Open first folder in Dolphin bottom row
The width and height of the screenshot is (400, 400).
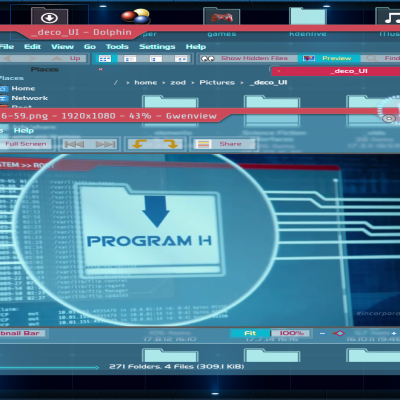(x=170, y=355)
